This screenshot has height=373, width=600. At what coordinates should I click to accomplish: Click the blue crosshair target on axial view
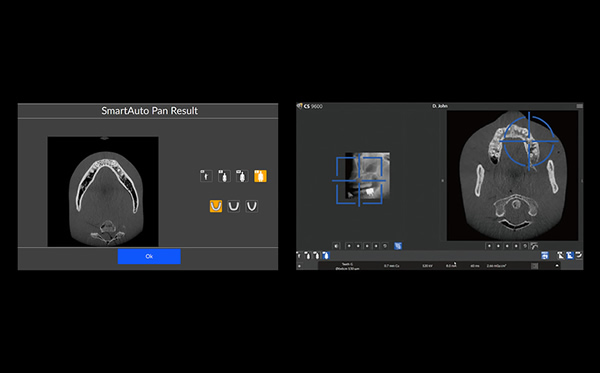529,142
